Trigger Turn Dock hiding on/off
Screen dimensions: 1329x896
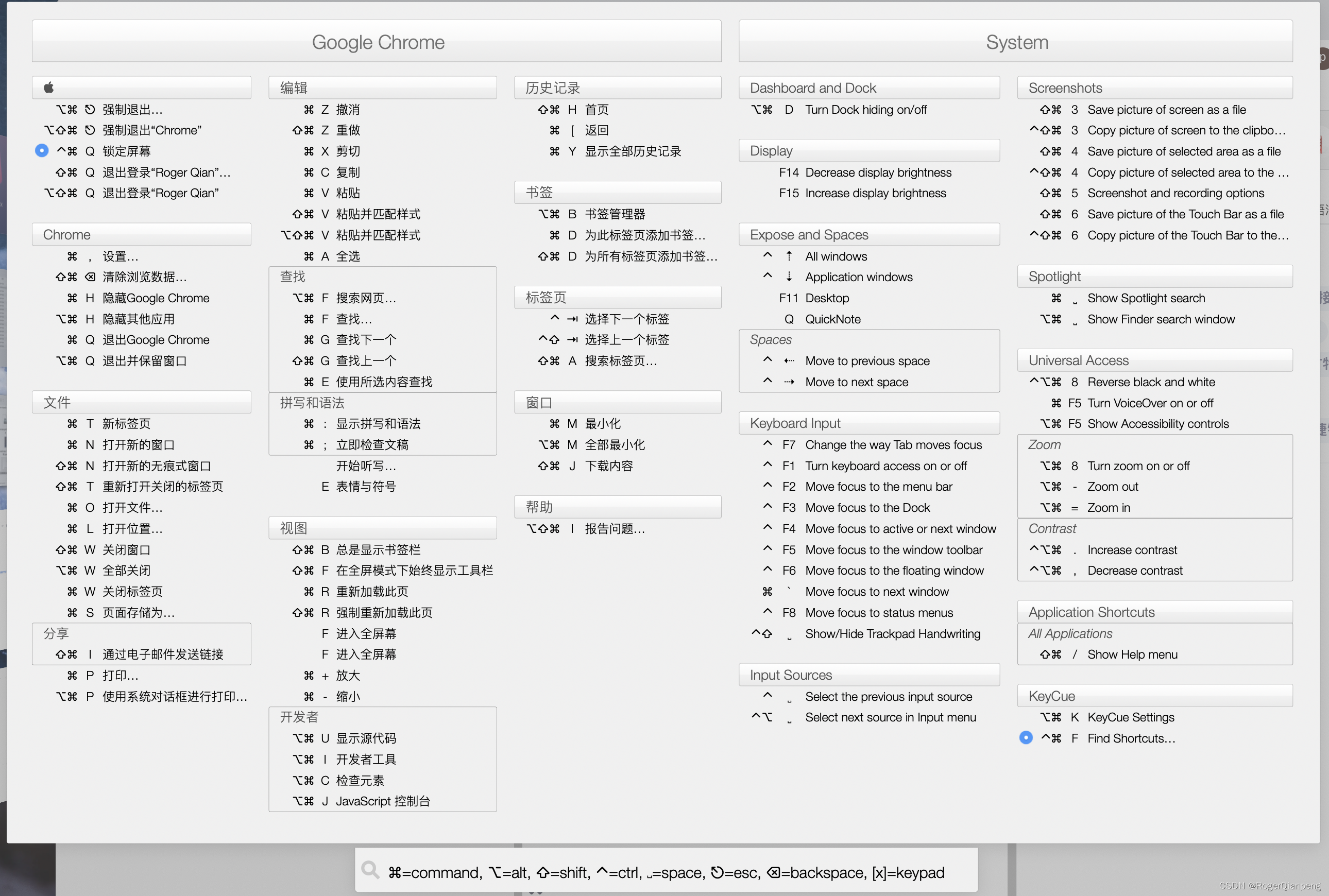point(865,109)
